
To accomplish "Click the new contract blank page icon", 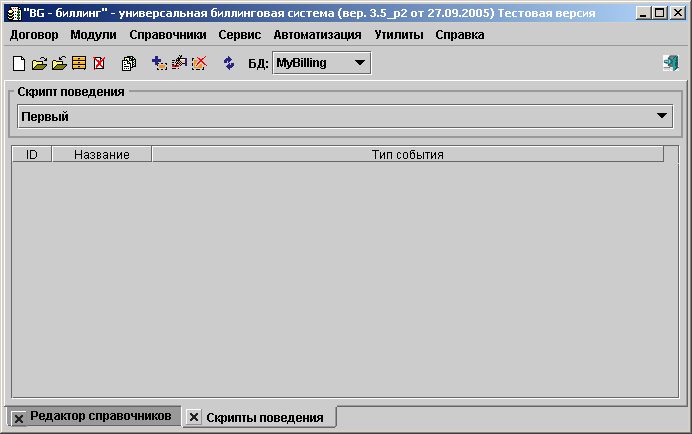I will point(18,63).
